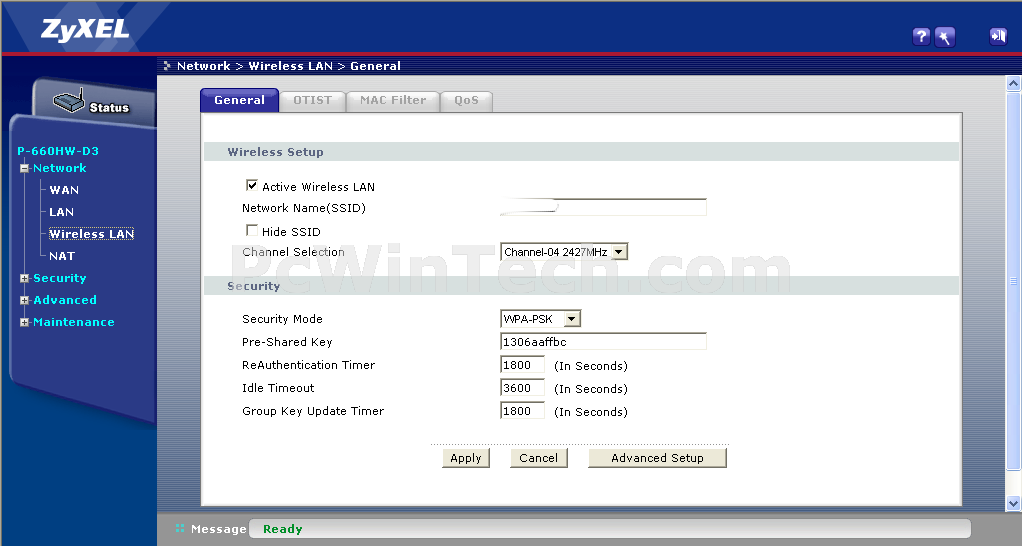Screen dimensions: 1022x546
Task: Open the Security Mode dropdown
Action: pyautogui.click(x=540, y=319)
